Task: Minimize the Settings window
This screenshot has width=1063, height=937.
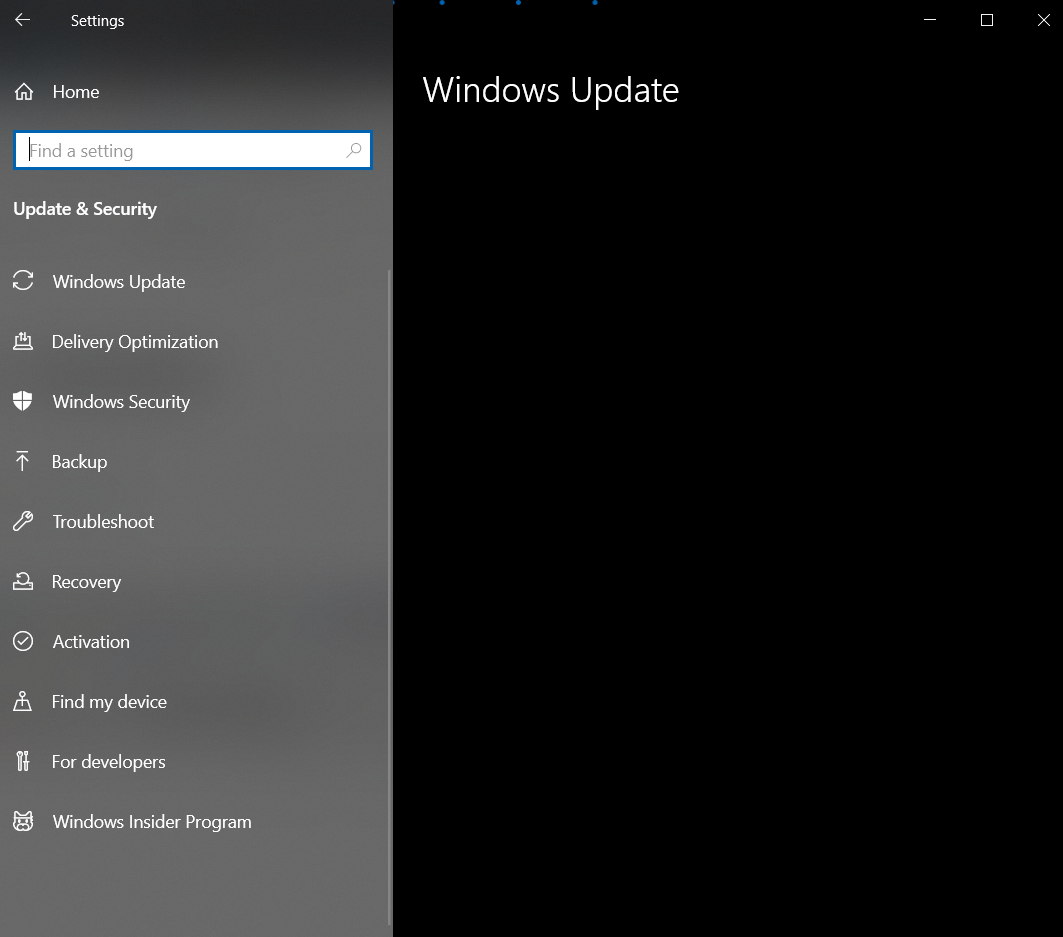Action: 930,20
